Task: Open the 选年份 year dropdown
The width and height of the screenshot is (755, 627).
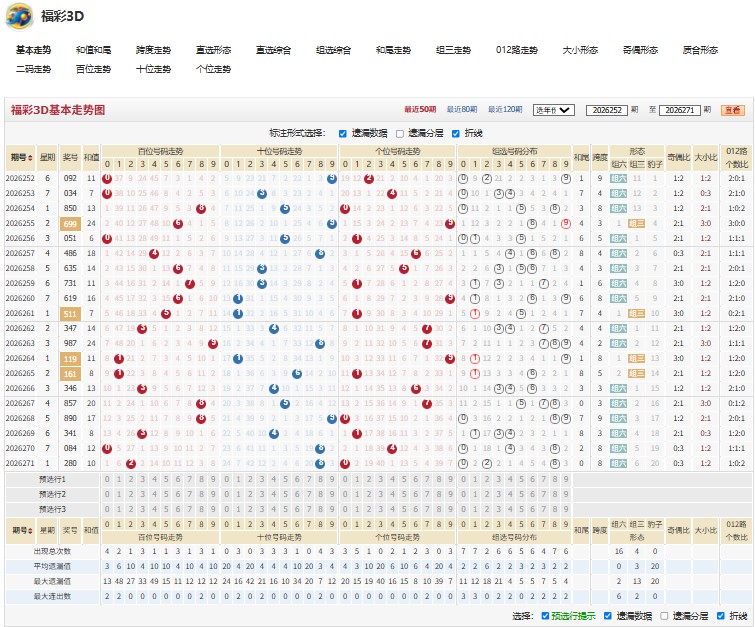Action: (553, 110)
